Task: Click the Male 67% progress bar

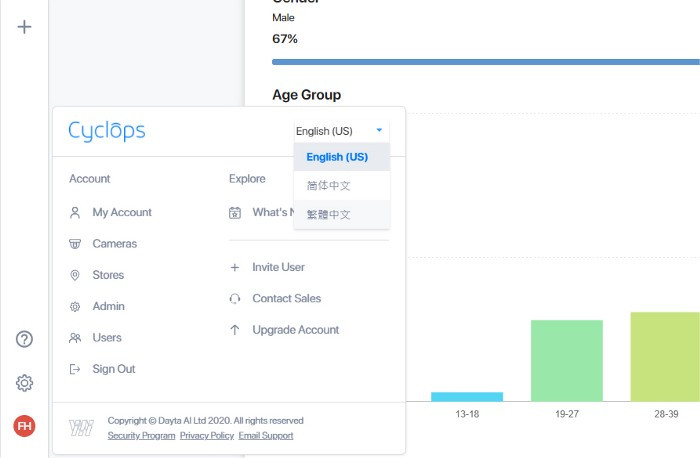Action: 486,62
